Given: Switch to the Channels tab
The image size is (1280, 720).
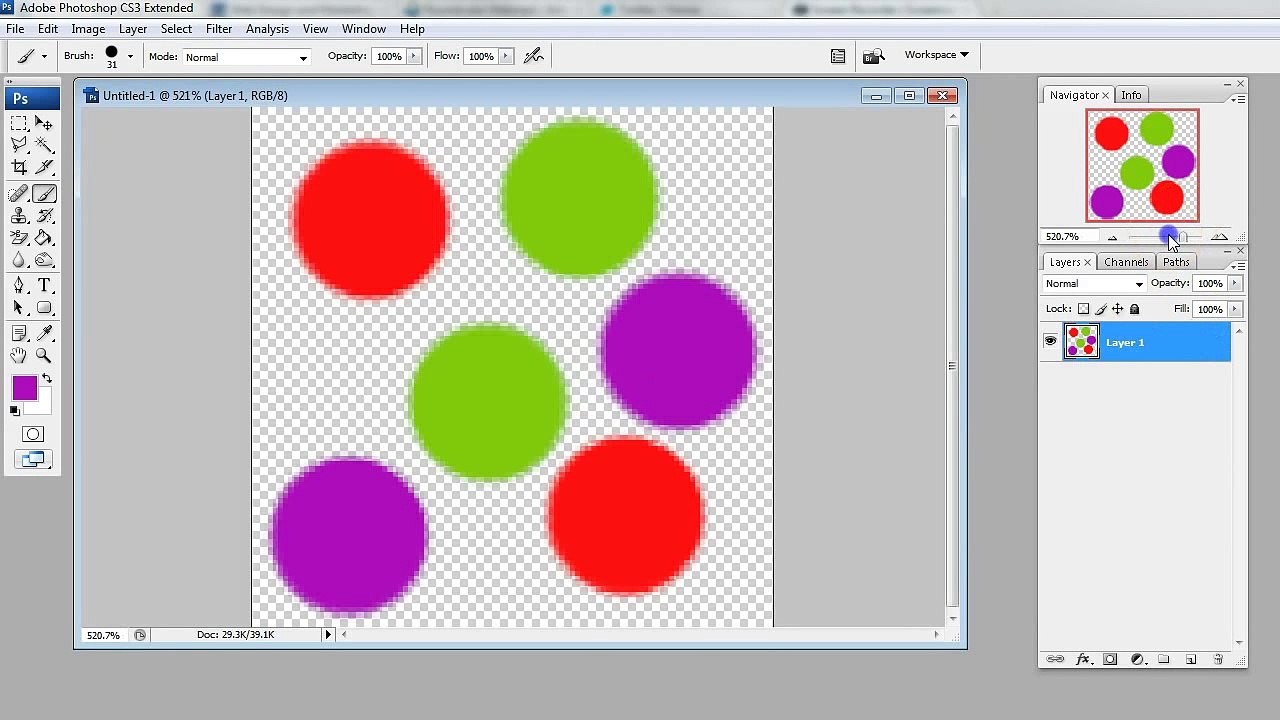Looking at the screenshot, I should pyautogui.click(x=1126, y=262).
